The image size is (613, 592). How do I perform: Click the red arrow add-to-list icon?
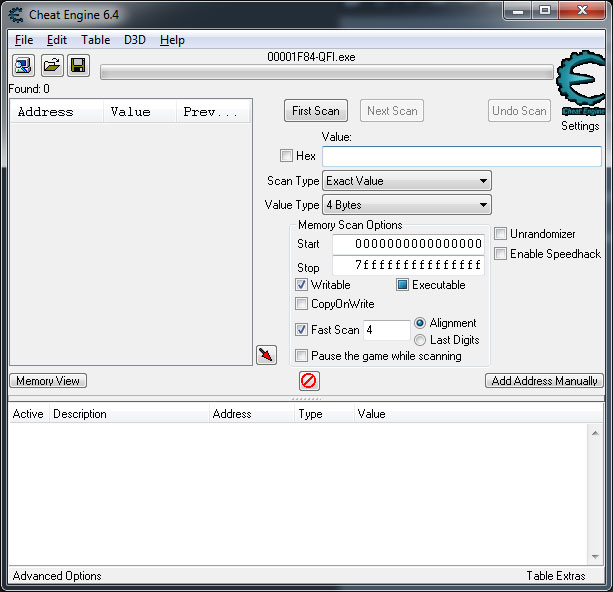click(x=267, y=355)
